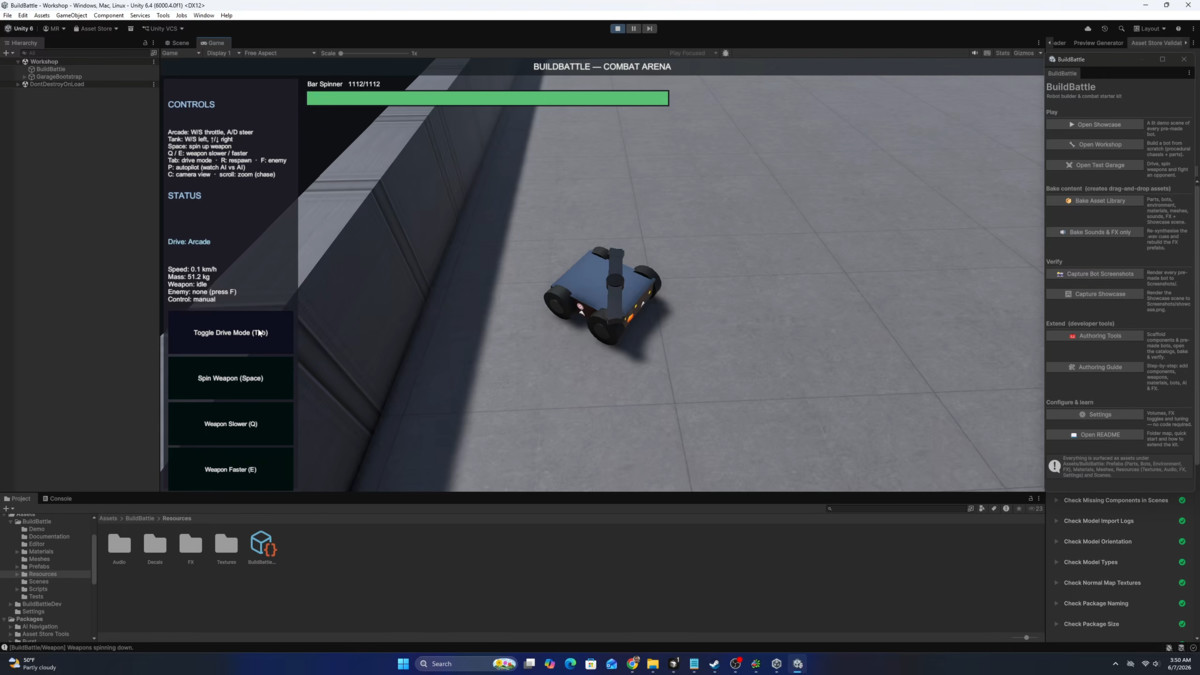
Task: Advance one frame with Step button
Action: [x=649, y=29]
